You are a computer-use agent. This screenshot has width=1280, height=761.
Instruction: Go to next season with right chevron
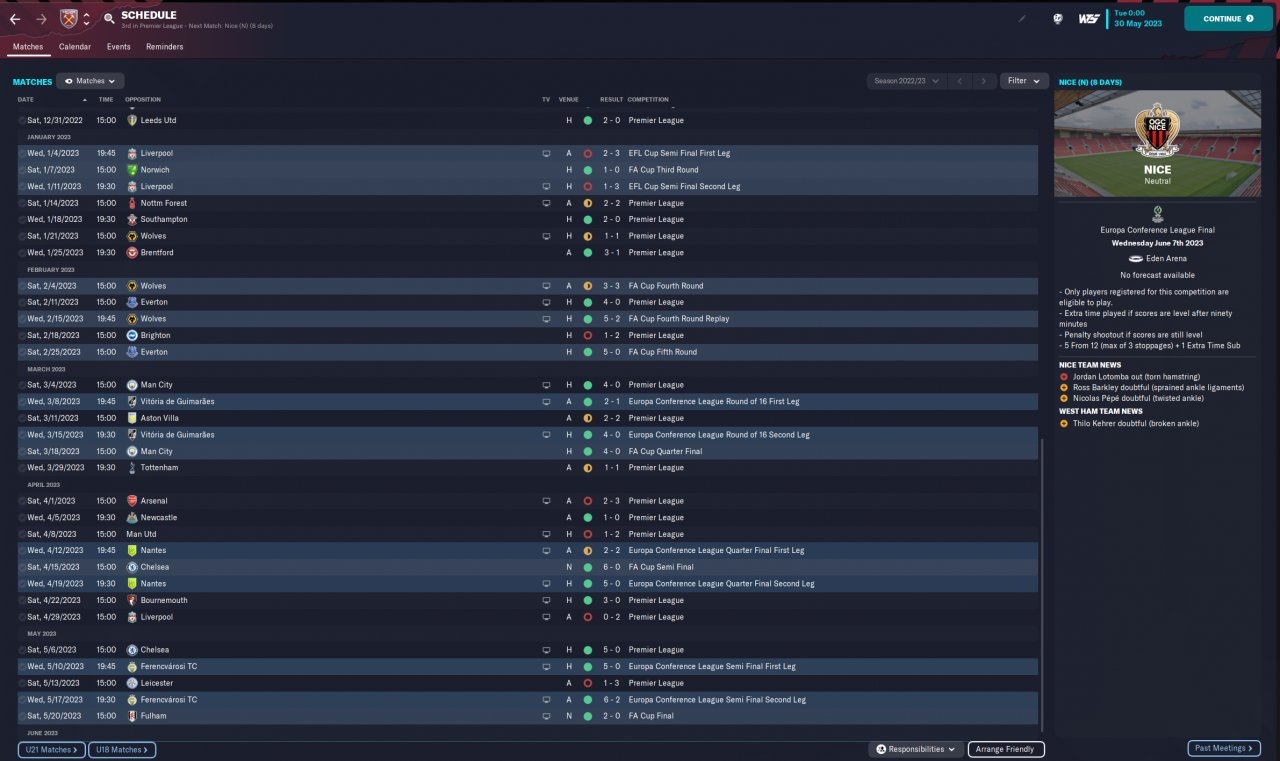(984, 81)
